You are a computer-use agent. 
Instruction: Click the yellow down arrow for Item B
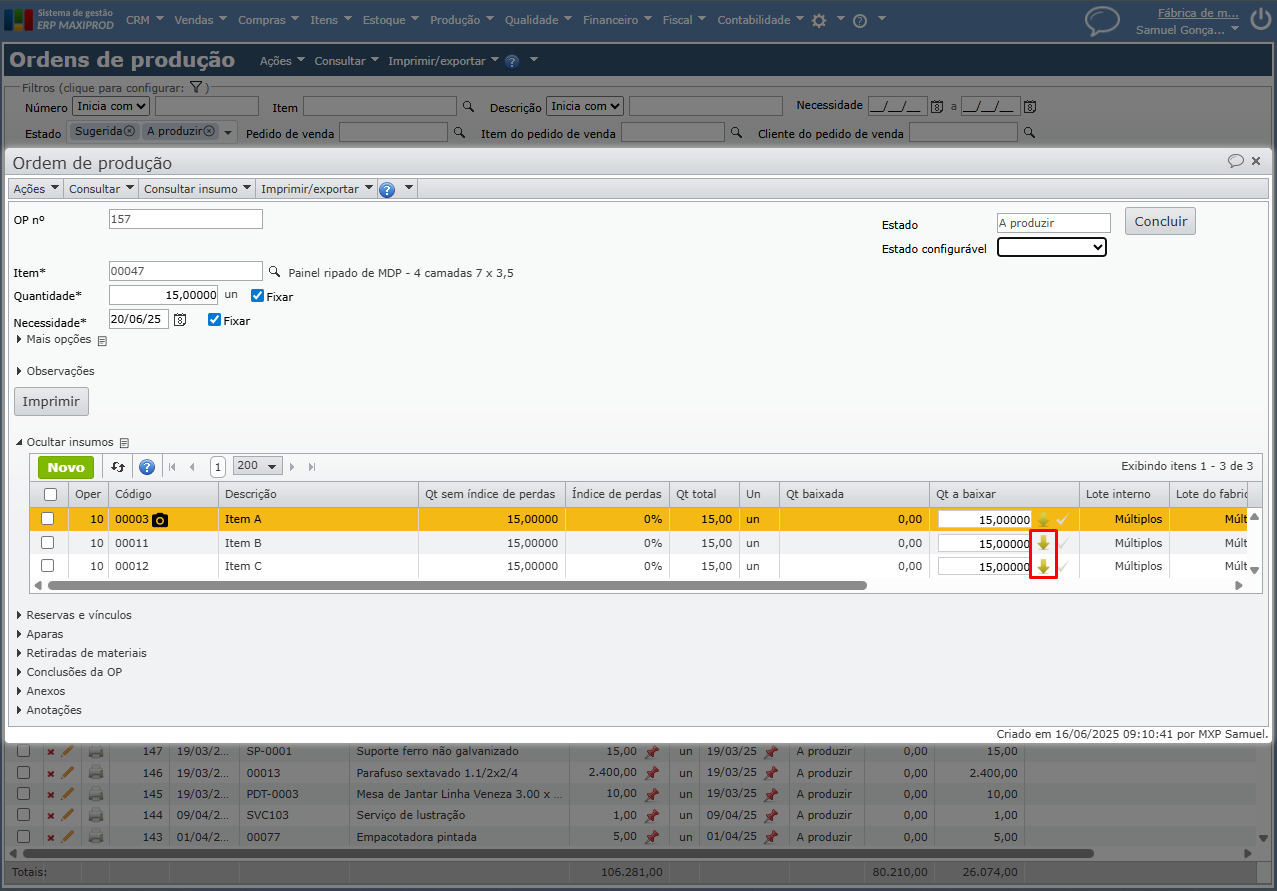point(1043,543)
